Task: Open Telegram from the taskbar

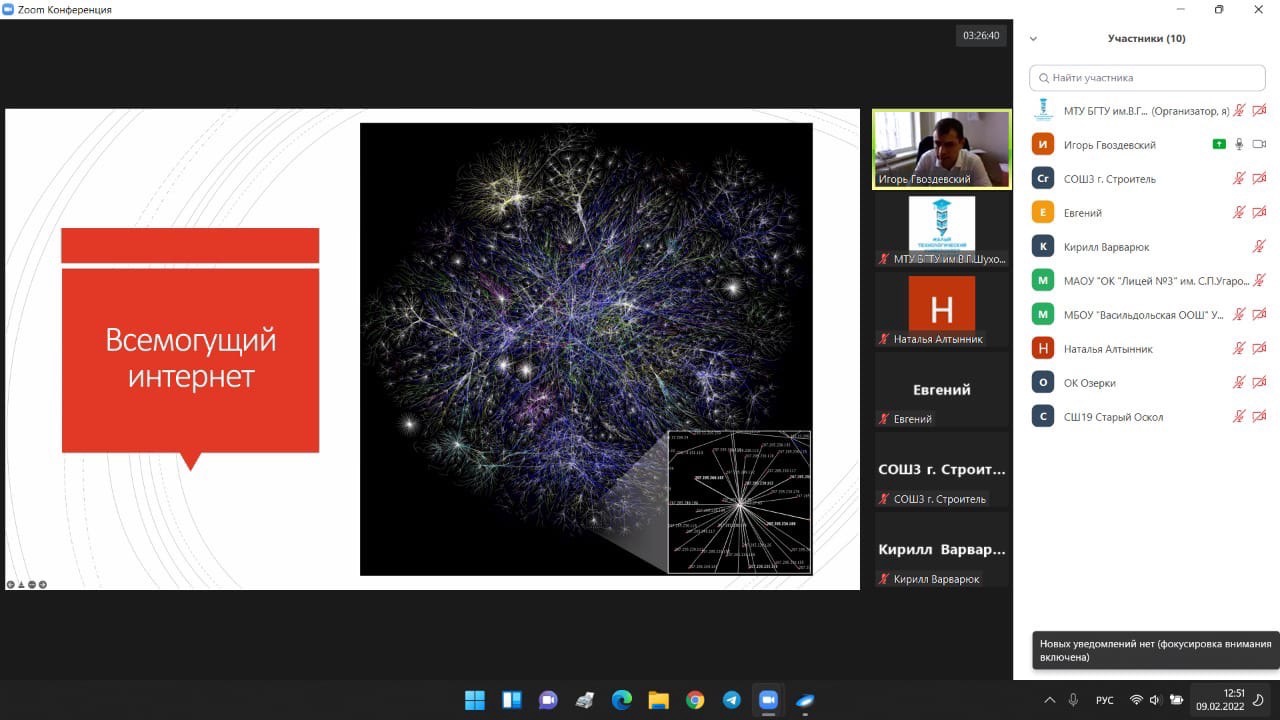Action: click(732, 699)
